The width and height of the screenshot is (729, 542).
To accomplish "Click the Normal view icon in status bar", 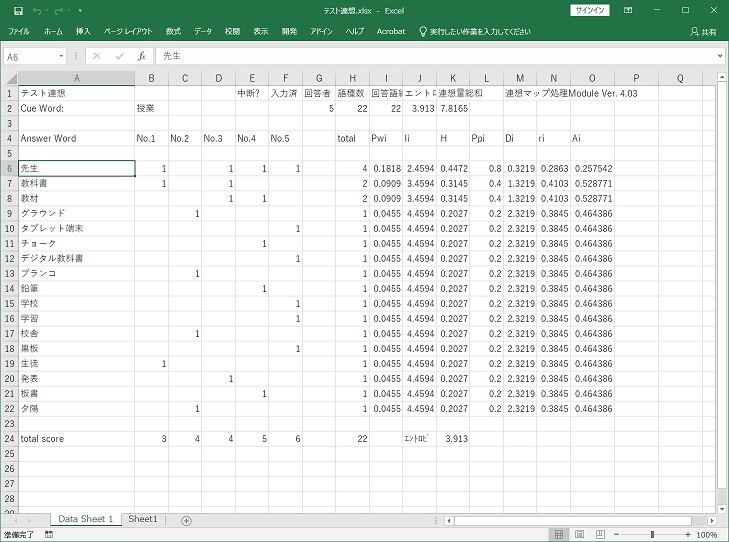I will 560,535.
